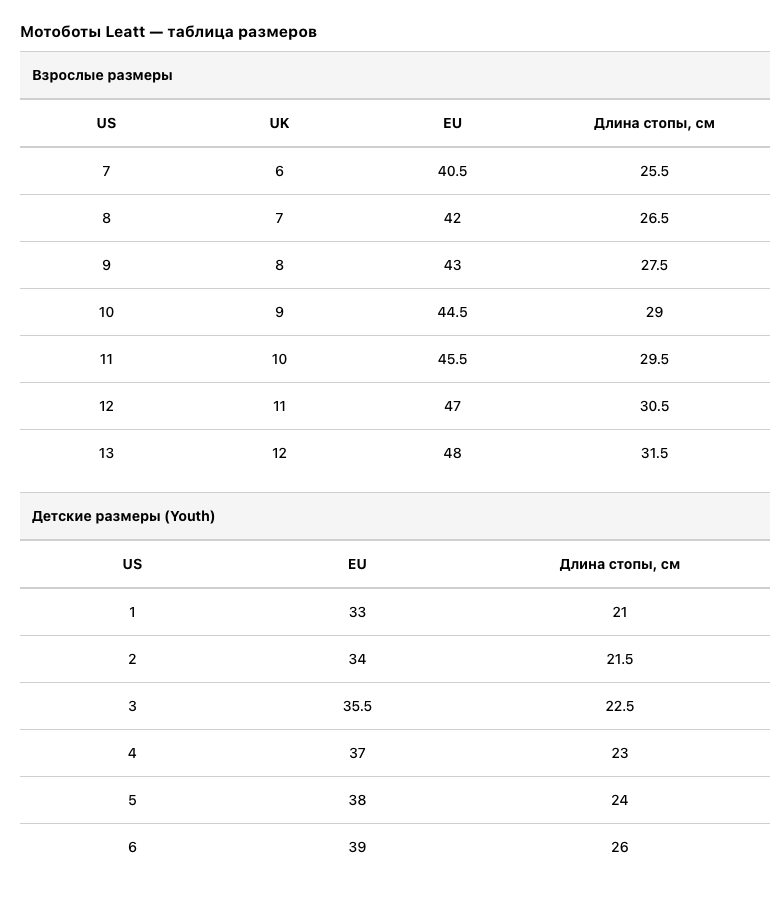Image resolution: width=784 pixels, height=897 pixels.
Task: Click the 22.5 foot length cell
Action: (619, 706)
